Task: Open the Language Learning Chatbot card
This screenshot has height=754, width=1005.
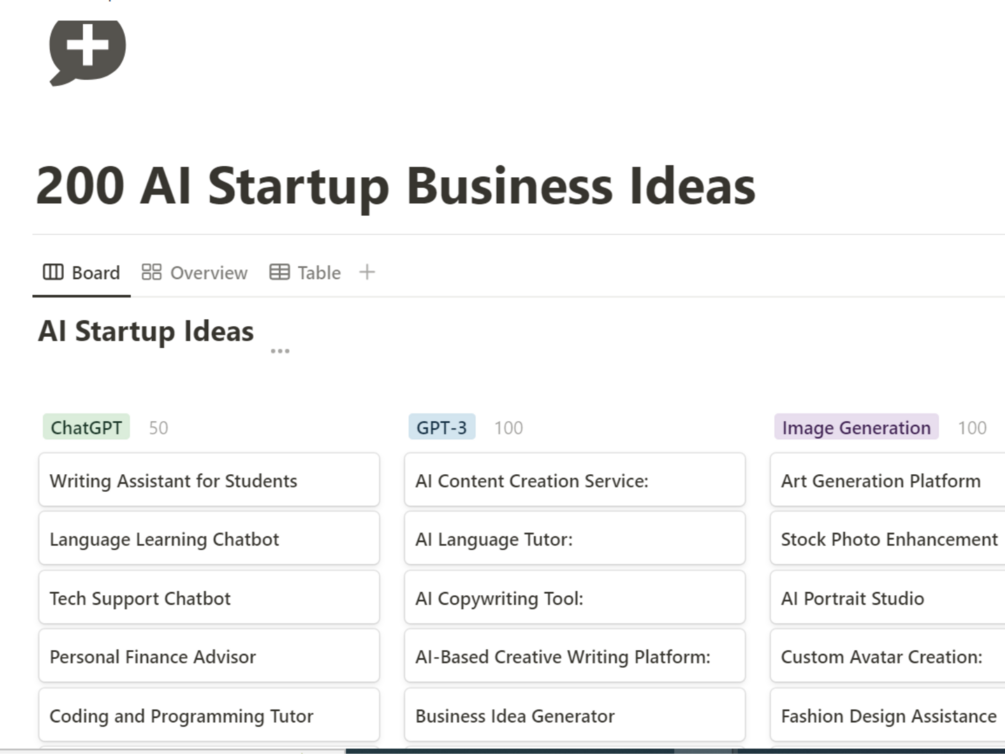Action: 209,539
